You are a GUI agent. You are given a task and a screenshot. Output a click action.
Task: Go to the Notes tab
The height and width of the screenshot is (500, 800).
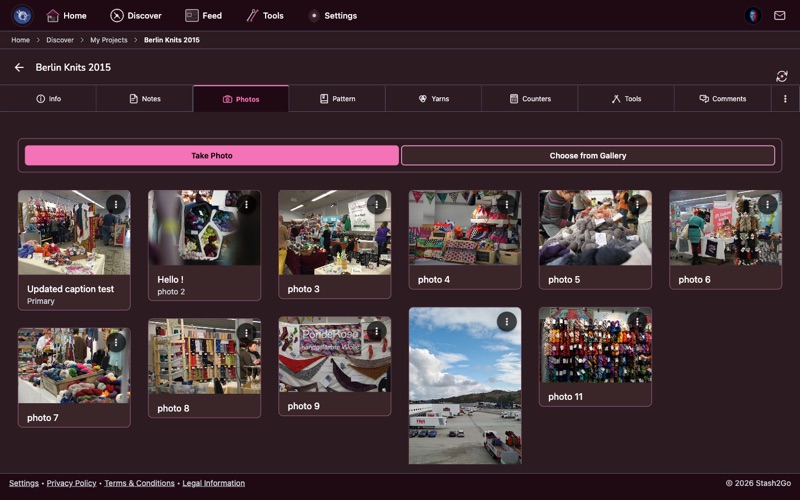[144, 99]
